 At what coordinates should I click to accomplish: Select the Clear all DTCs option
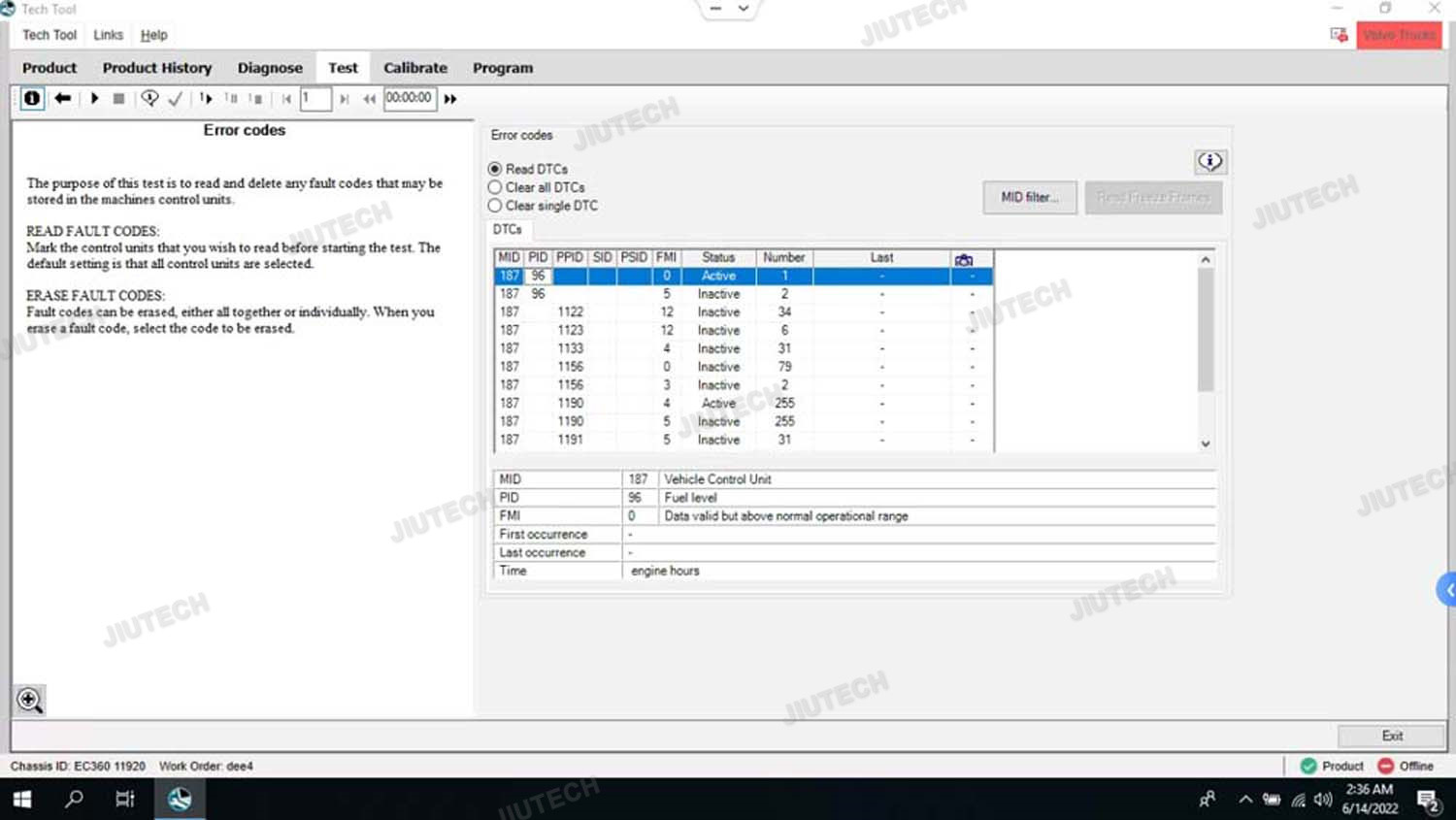[x=495, y=187]
